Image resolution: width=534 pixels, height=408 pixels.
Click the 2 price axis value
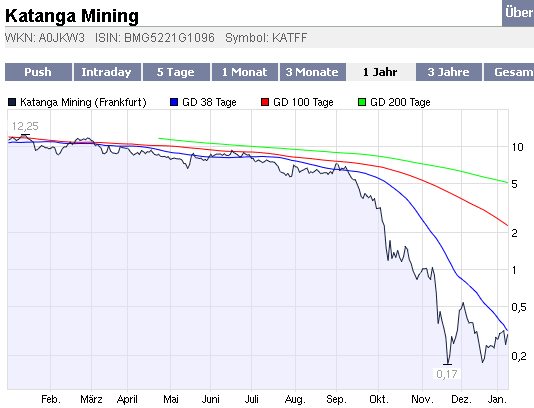pyautogui.click(x=515, y=233)
